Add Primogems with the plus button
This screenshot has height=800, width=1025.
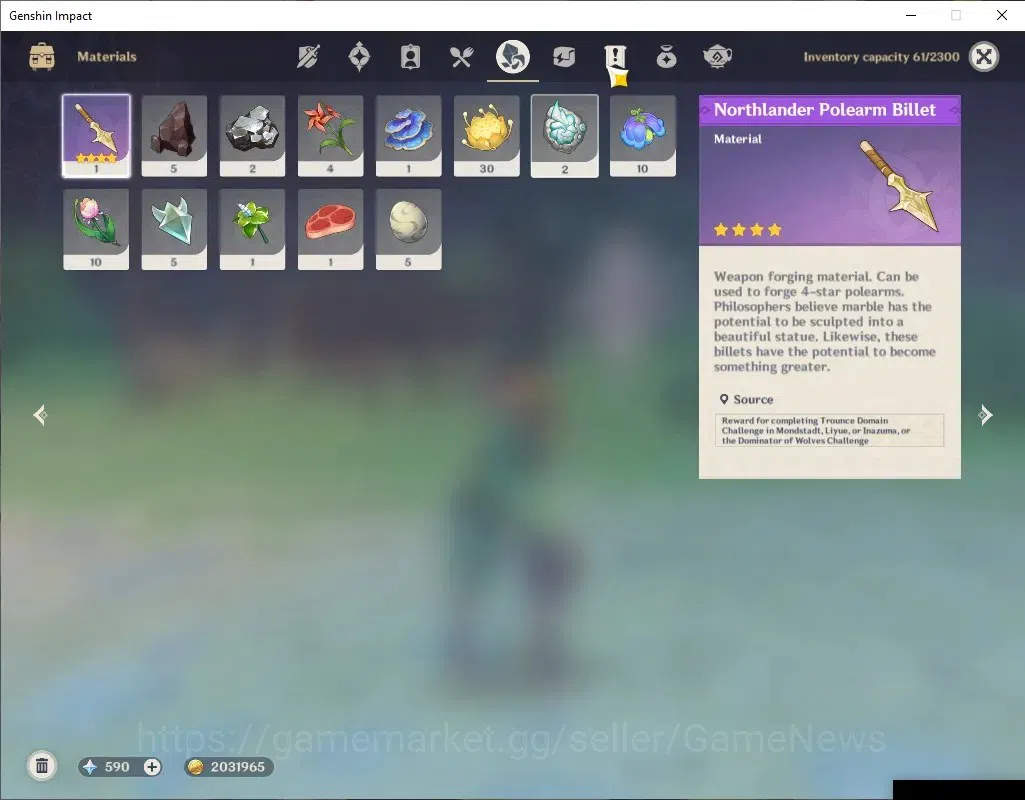(x=152, y=767)
